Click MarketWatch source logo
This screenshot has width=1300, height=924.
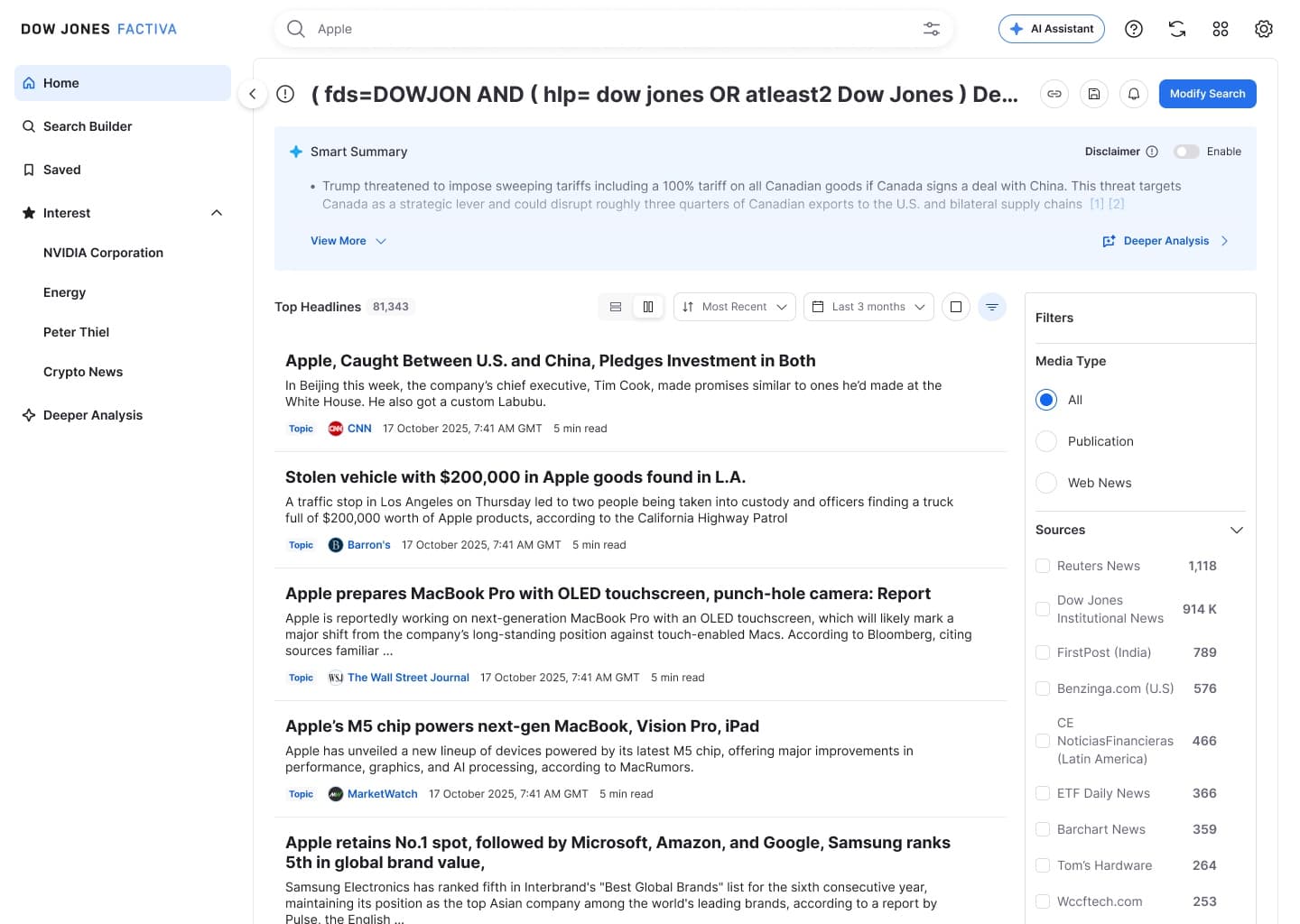pyautogui.click(x=336, y=794)
